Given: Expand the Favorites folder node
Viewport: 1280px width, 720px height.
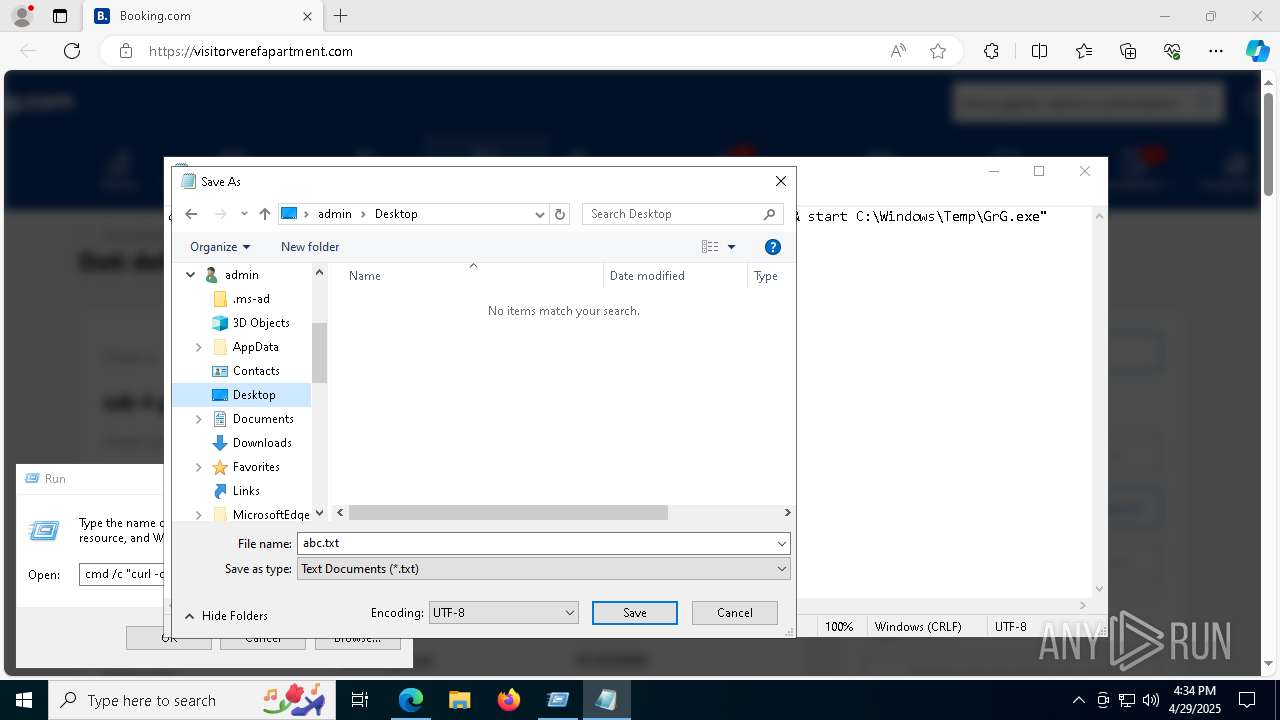Looking at the screenshot, I should (x=198, y=467).
